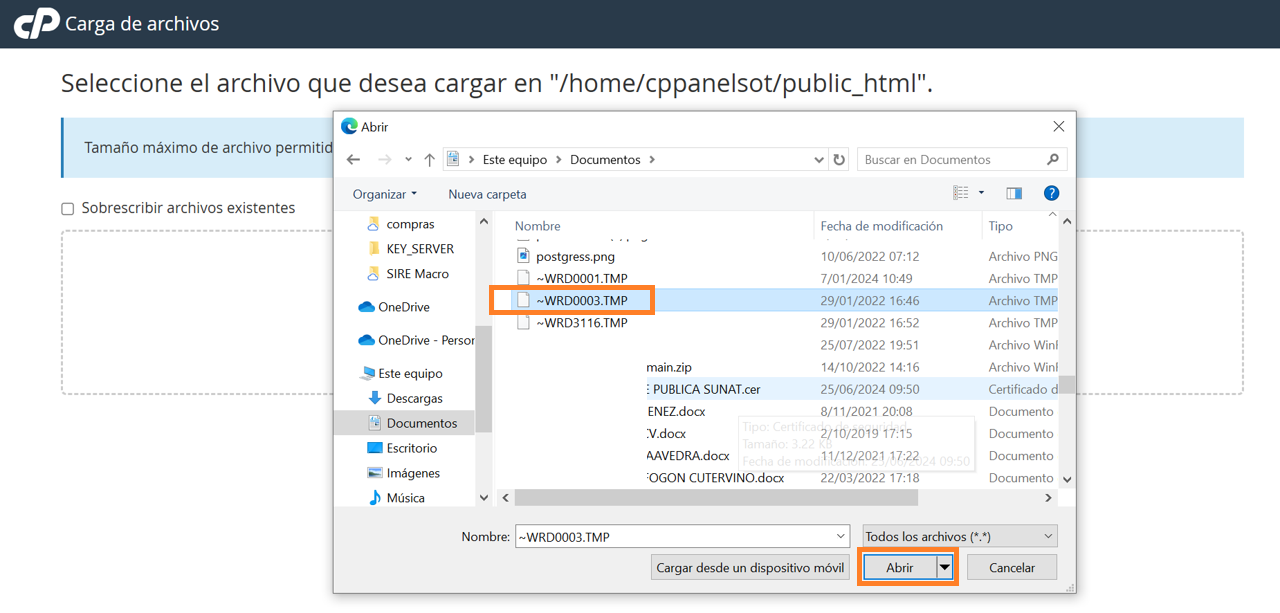Enable Sobrescribir archivos existentes
Viewport: 1280px width, 613px height.
[67, 208]
